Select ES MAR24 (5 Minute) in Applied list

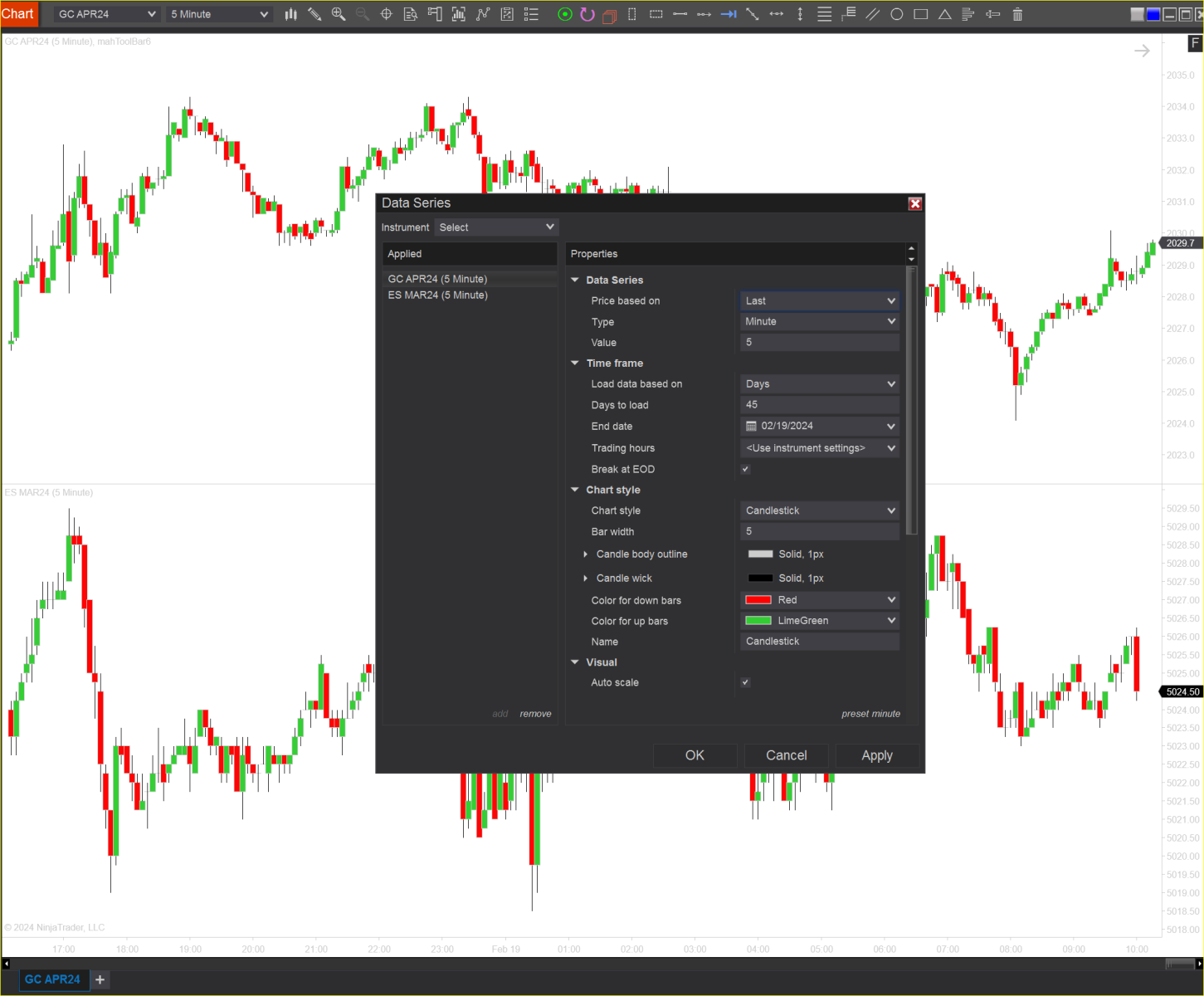click(x=470, y=295)
